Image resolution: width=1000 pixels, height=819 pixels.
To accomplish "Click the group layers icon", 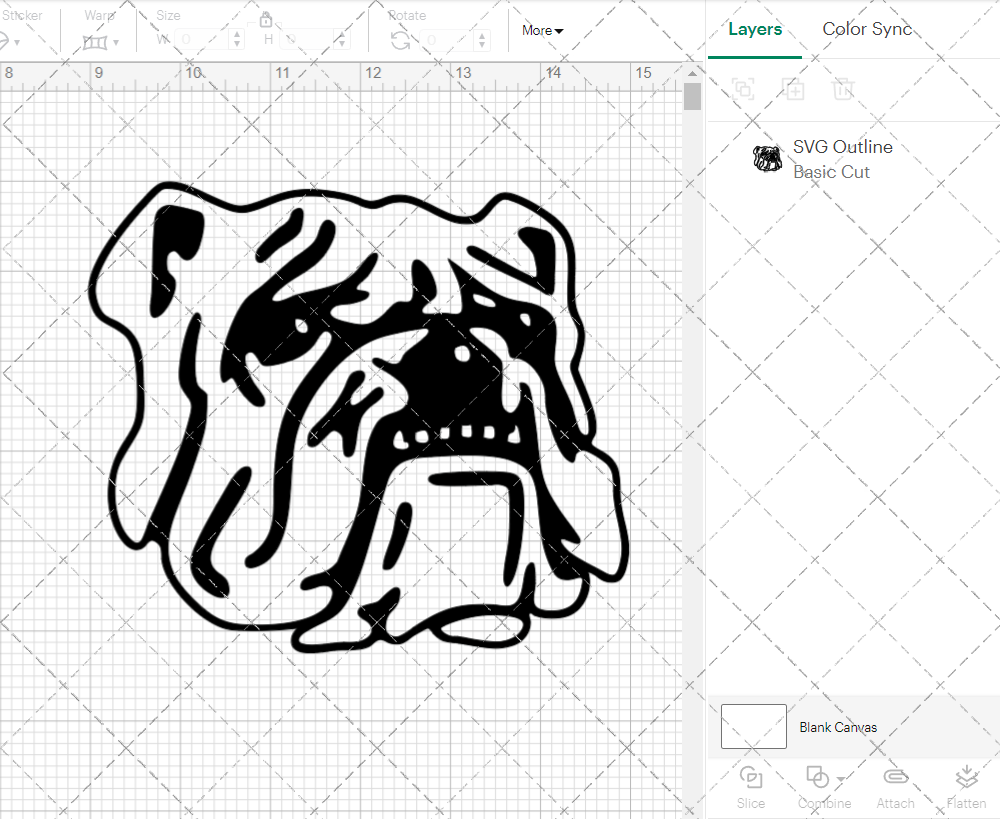I will (x=744, y=90).
